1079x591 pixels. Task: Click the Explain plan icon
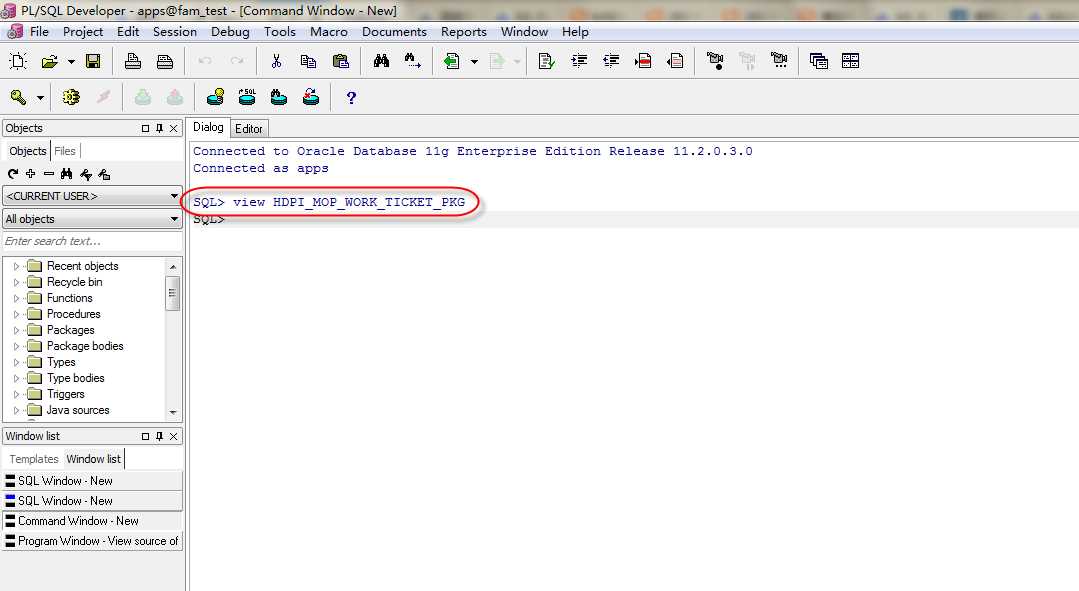(215, 98)
